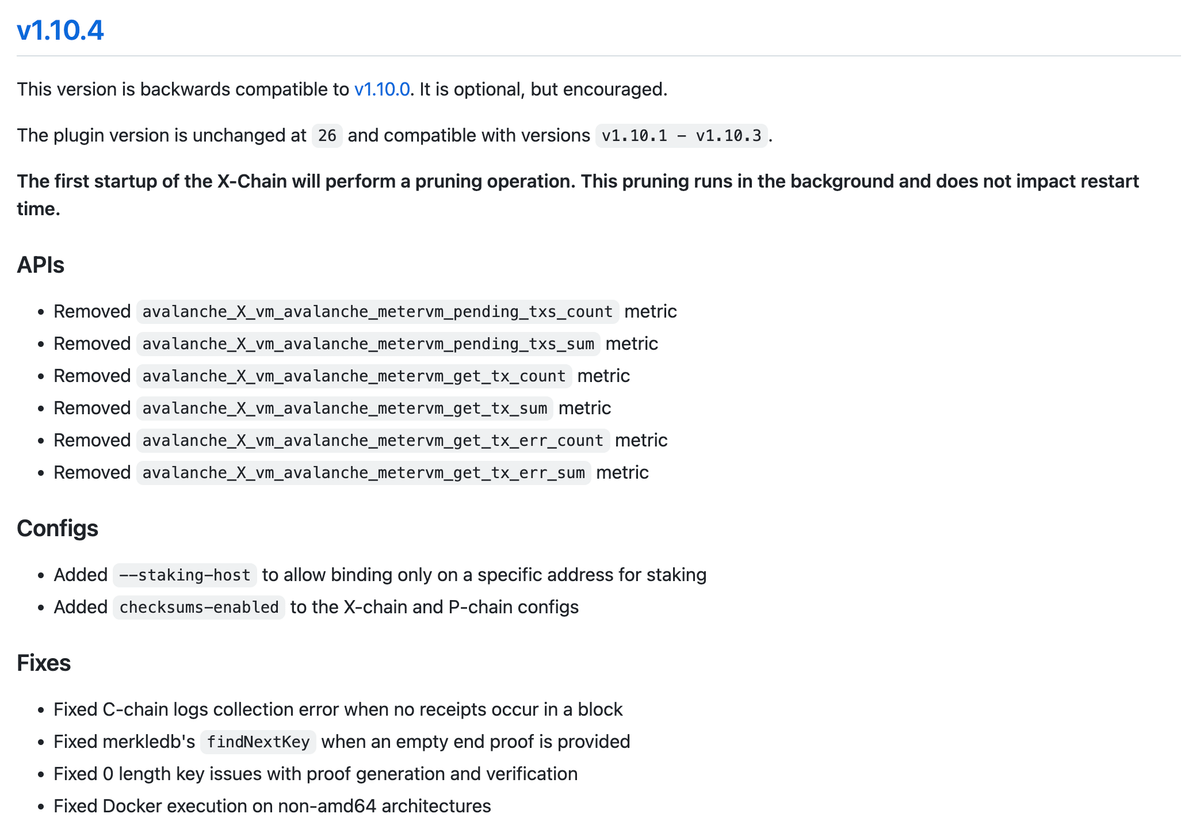1200x840 pixels.
Task: Click the Configs section heading
Action: pos(58,528)
